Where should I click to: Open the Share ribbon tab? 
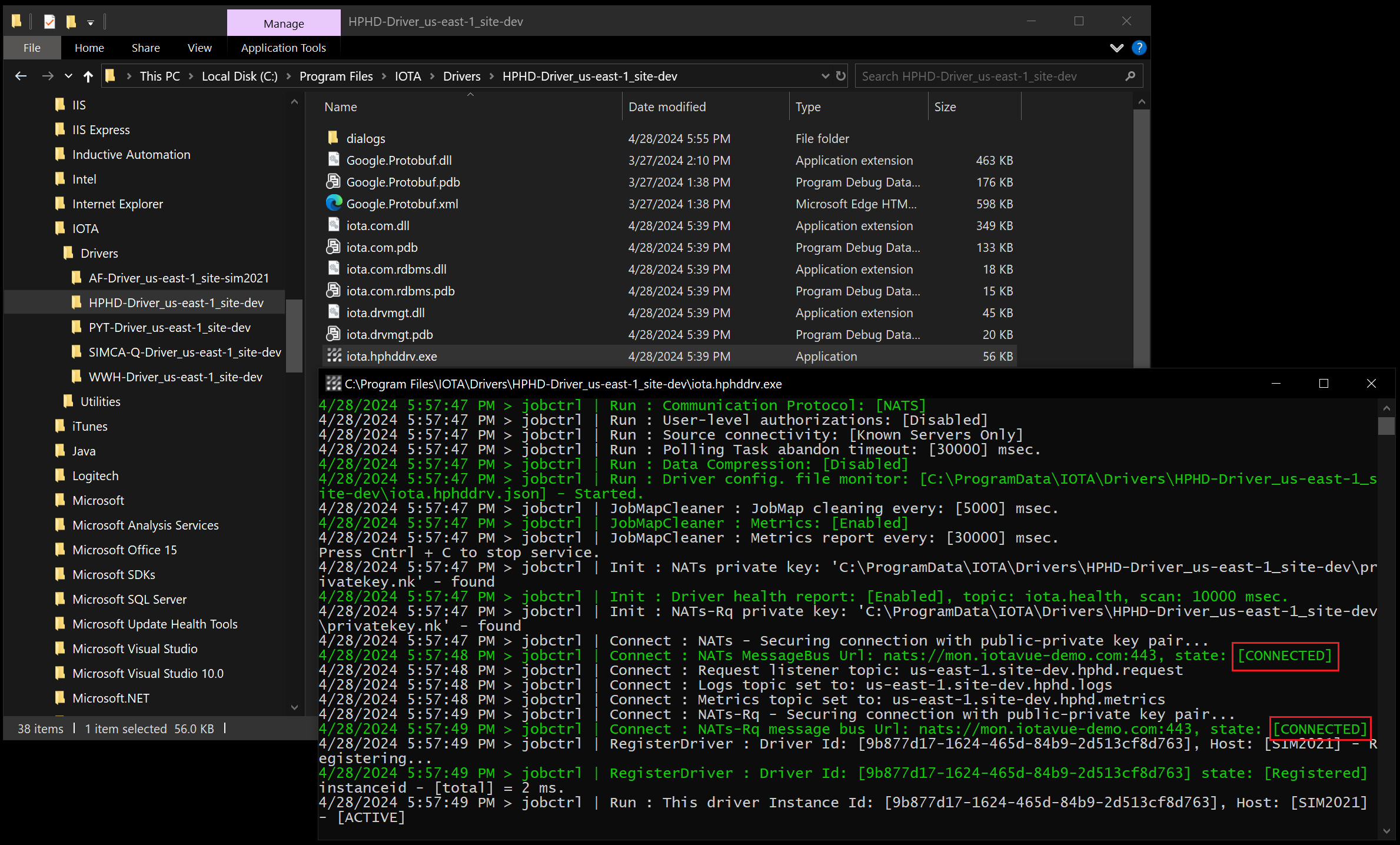click(x=145, y=48)
